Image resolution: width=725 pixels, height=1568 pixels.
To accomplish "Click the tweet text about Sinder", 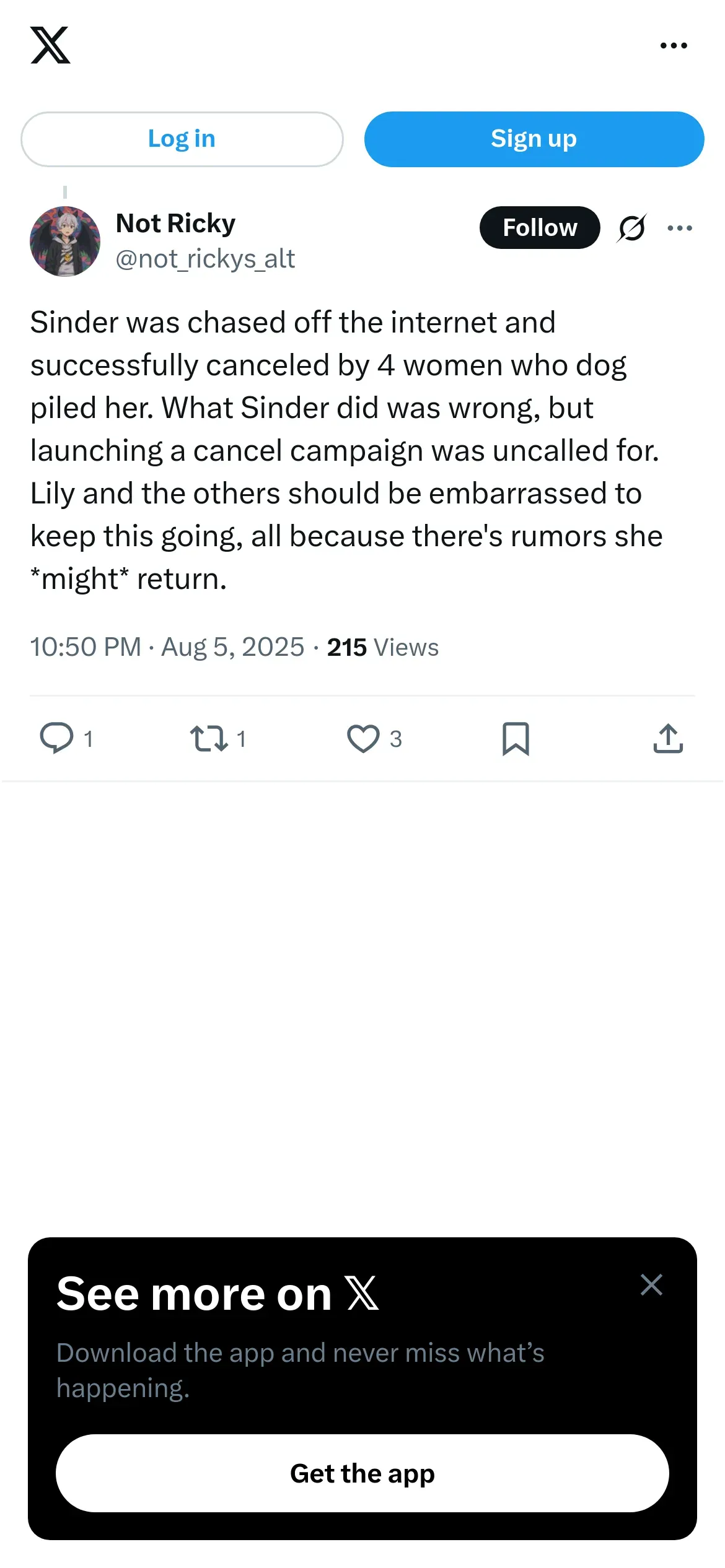I will coord(346,450).
